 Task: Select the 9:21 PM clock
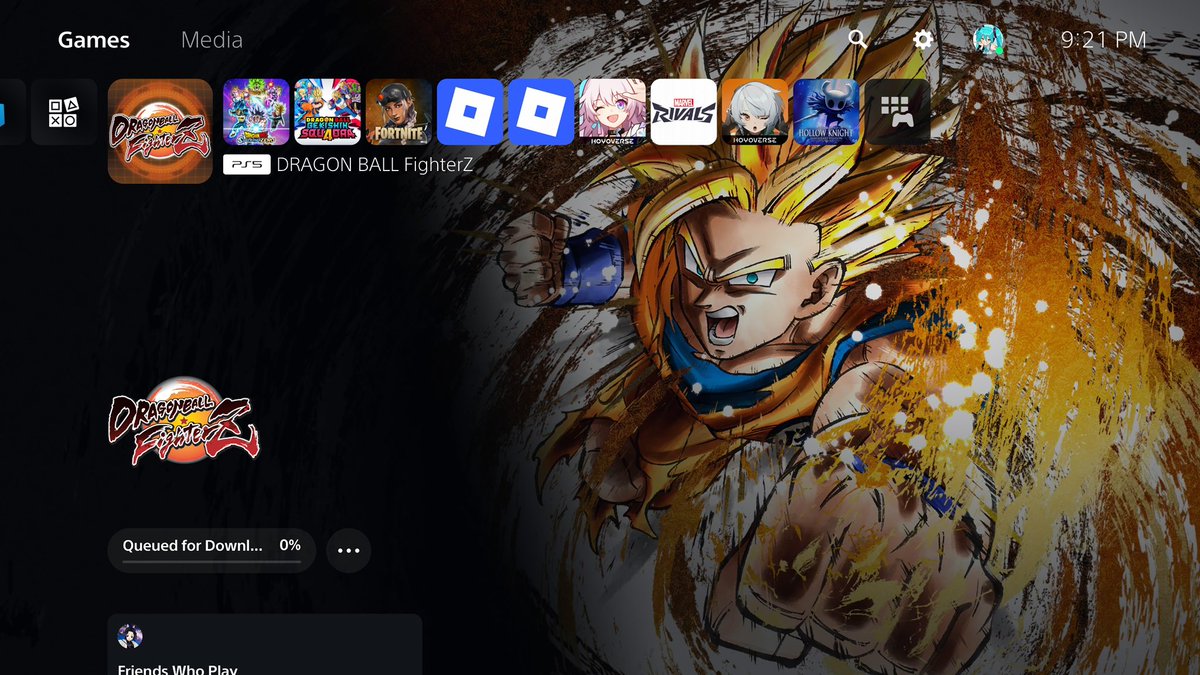pos(1103,40)
